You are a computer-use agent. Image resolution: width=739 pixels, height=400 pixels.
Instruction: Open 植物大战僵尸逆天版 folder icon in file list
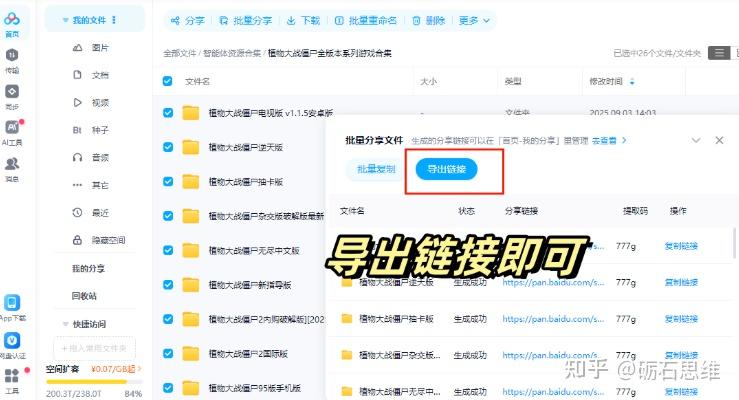190,147
